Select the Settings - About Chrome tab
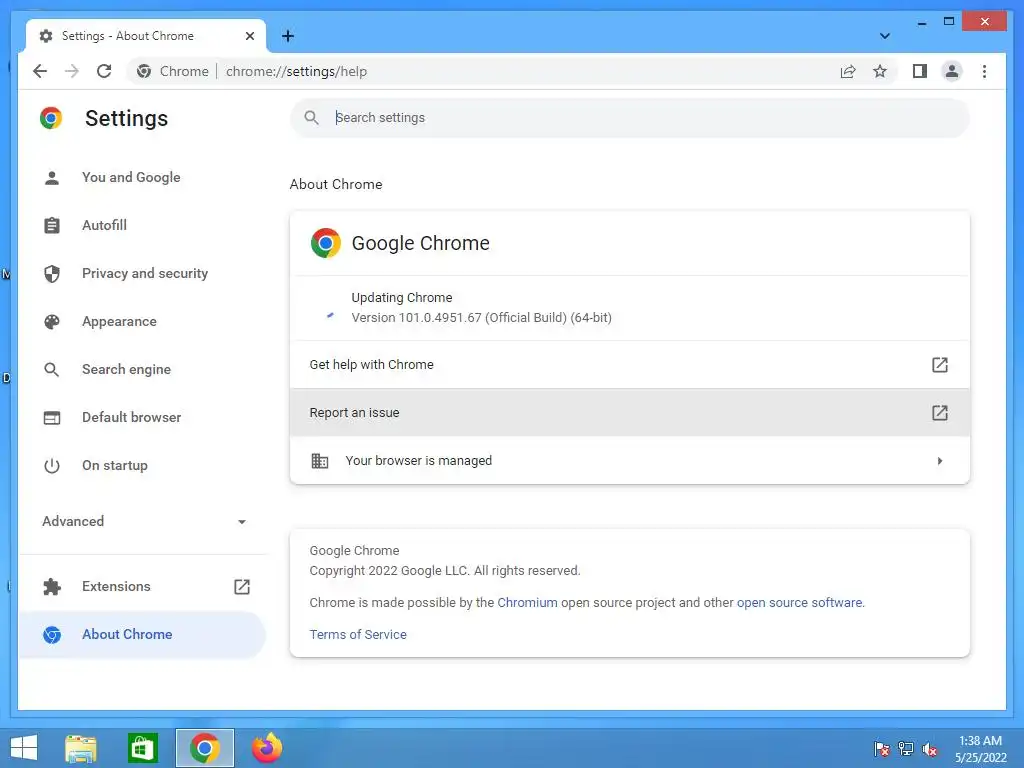Image resolution: width=1024 pixels, height=768 pixels. point(146,36)
